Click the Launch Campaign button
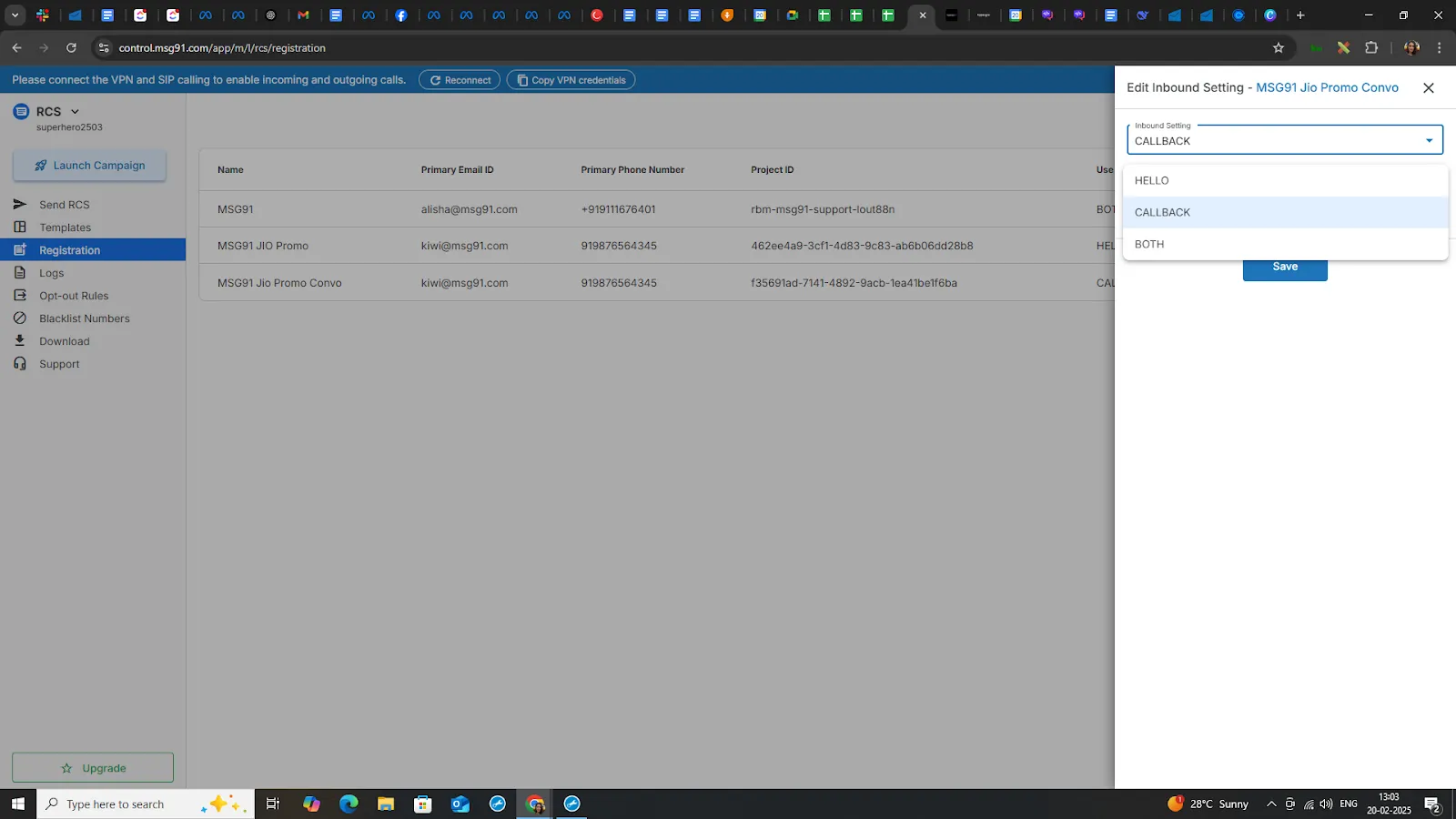 (x=89, y=166)
